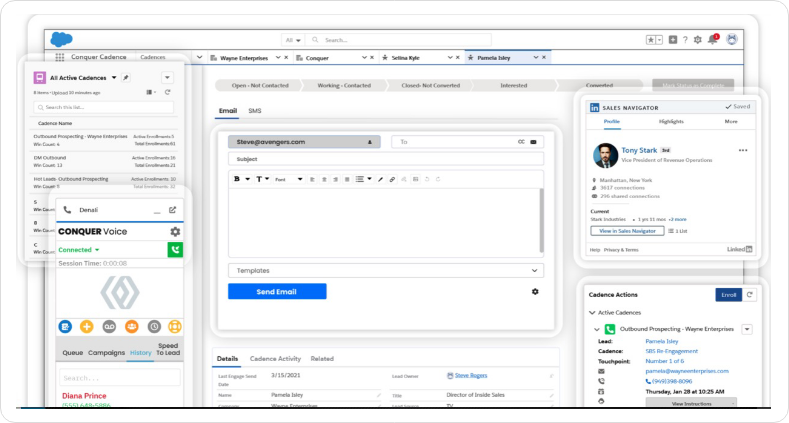Switch to the SMS tab

(255, 111)
